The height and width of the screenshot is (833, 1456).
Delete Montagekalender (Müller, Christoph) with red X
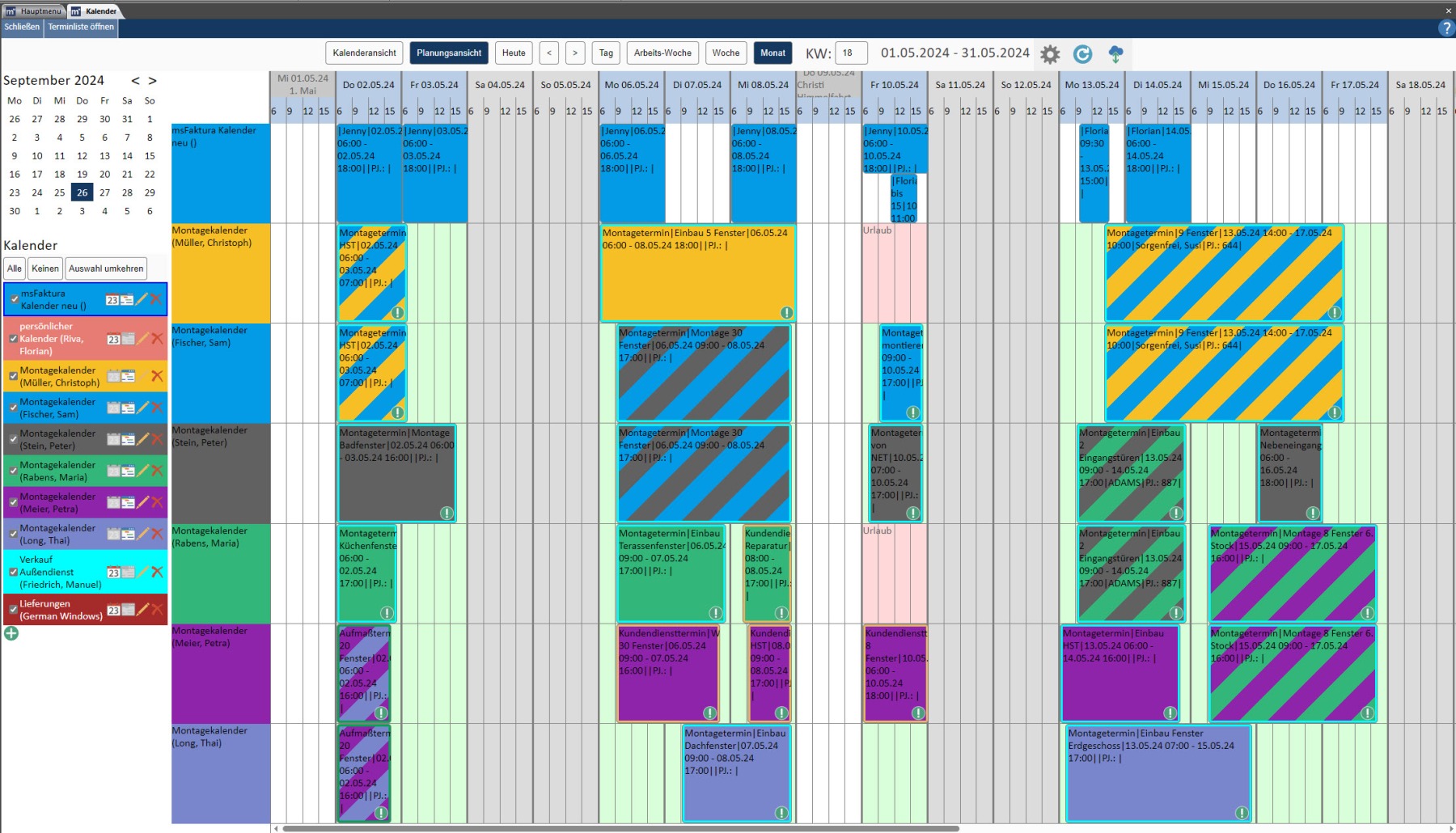(157, 376)
